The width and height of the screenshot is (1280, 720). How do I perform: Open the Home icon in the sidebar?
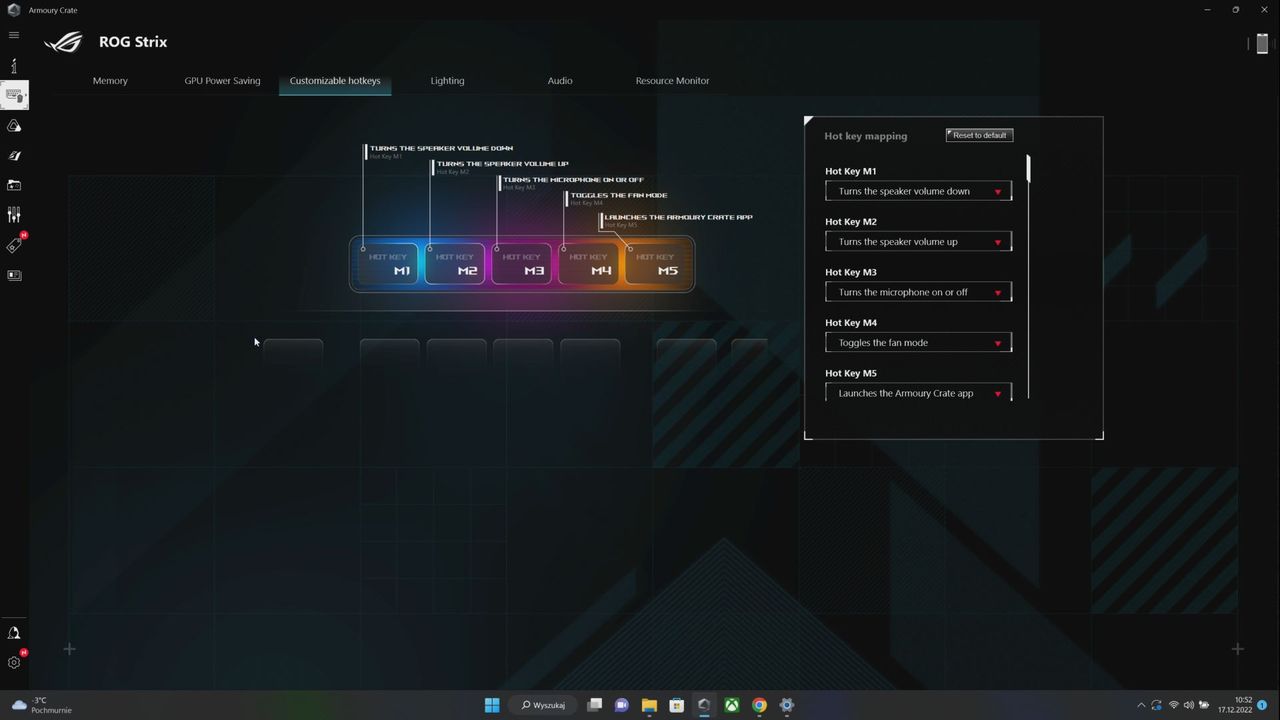pos(14,66)
